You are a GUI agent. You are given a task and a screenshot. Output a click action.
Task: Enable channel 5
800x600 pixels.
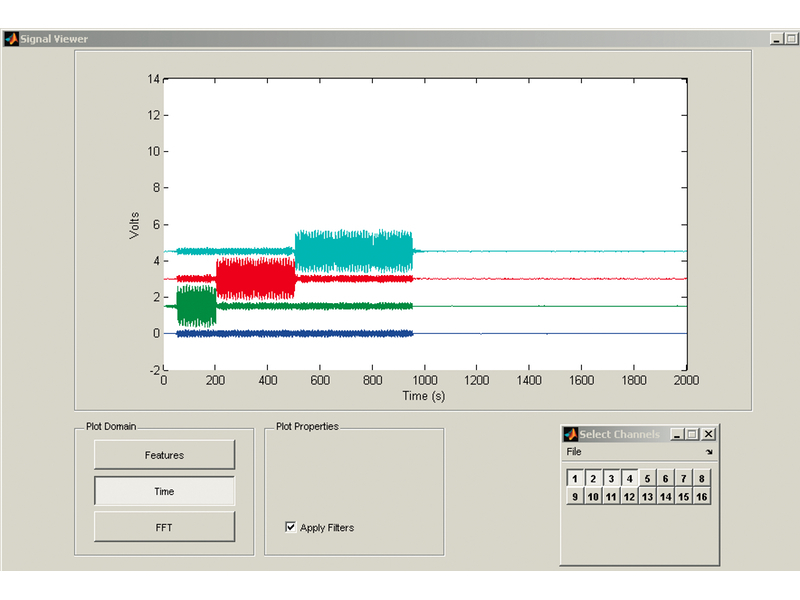647,479
